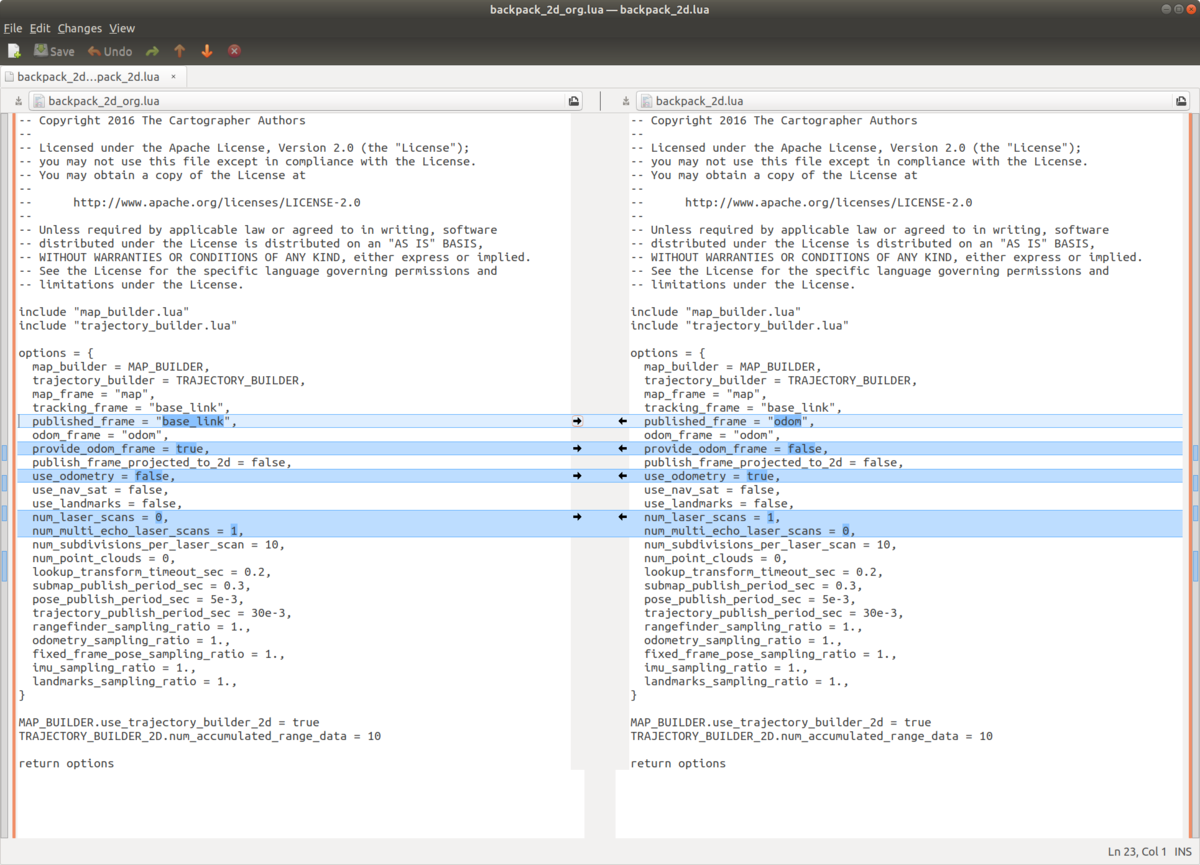This screenshot has width=1200, height=865.
Task: Click the red Stop icon in toolbar
Action: coord(234,50)
